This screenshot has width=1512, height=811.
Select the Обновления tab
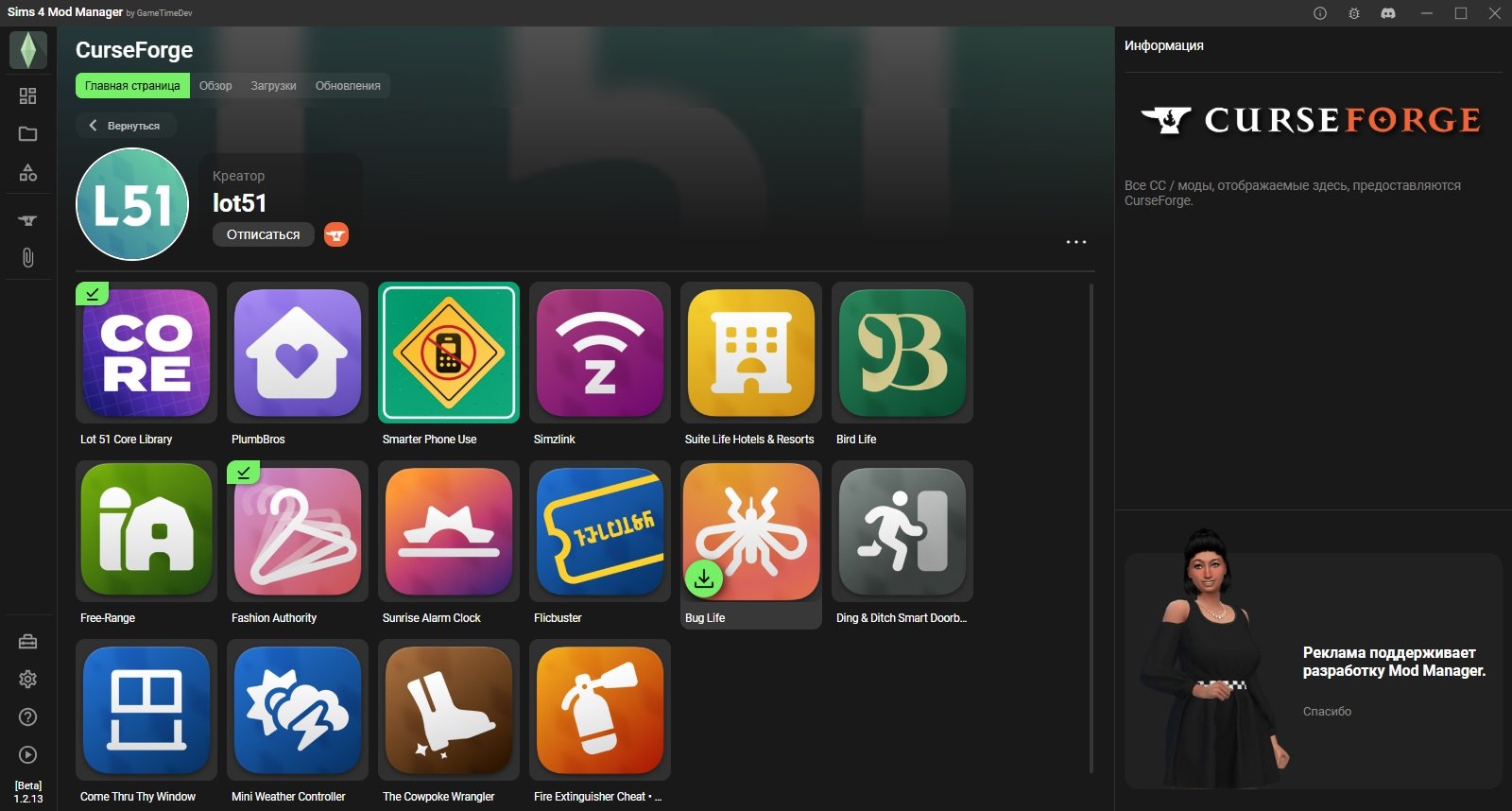pos(348,86)
